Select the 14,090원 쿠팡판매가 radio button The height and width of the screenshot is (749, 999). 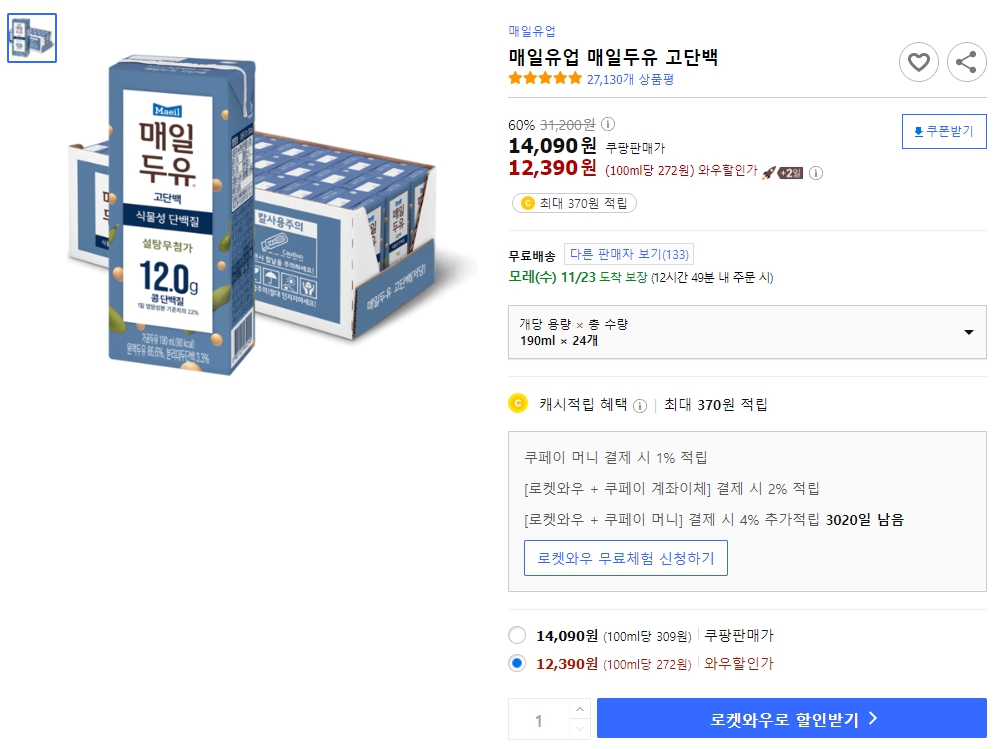pyautogui.click(x=517, y=635)
